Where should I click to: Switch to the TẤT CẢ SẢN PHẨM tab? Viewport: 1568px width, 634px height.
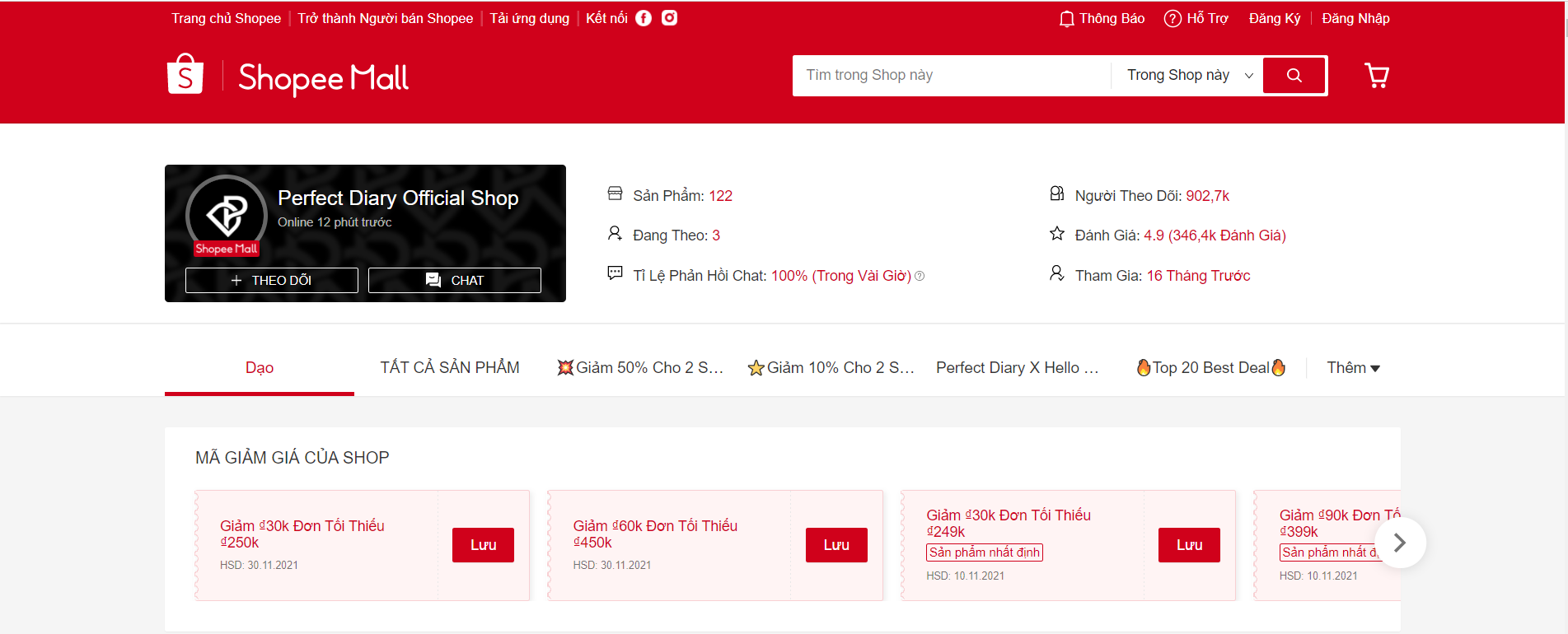450,368
